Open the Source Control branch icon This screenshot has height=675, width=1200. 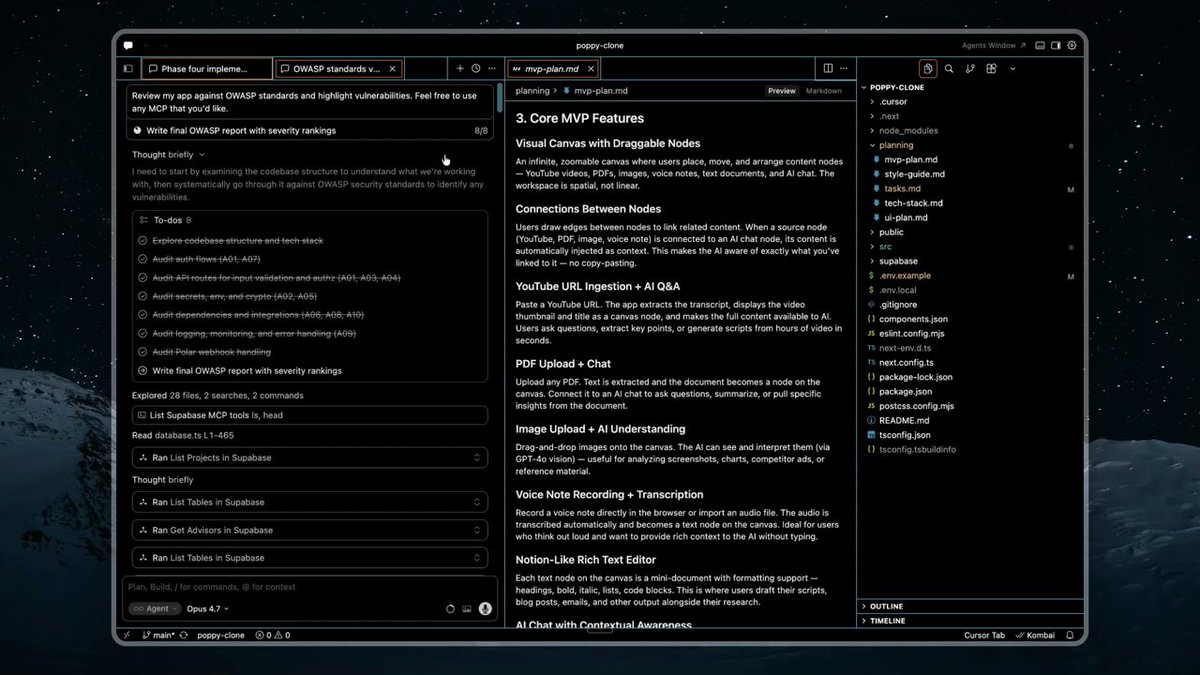click(970, 69)
